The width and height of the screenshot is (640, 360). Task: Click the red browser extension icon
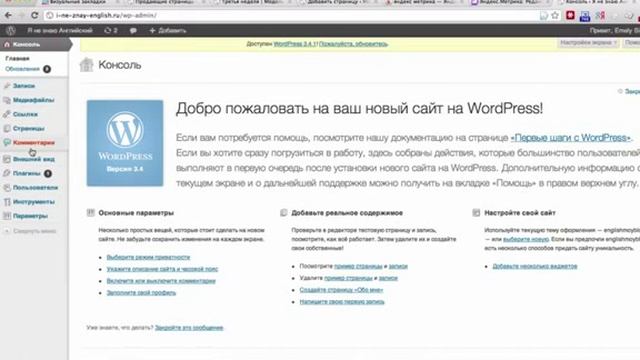point(570,16)
